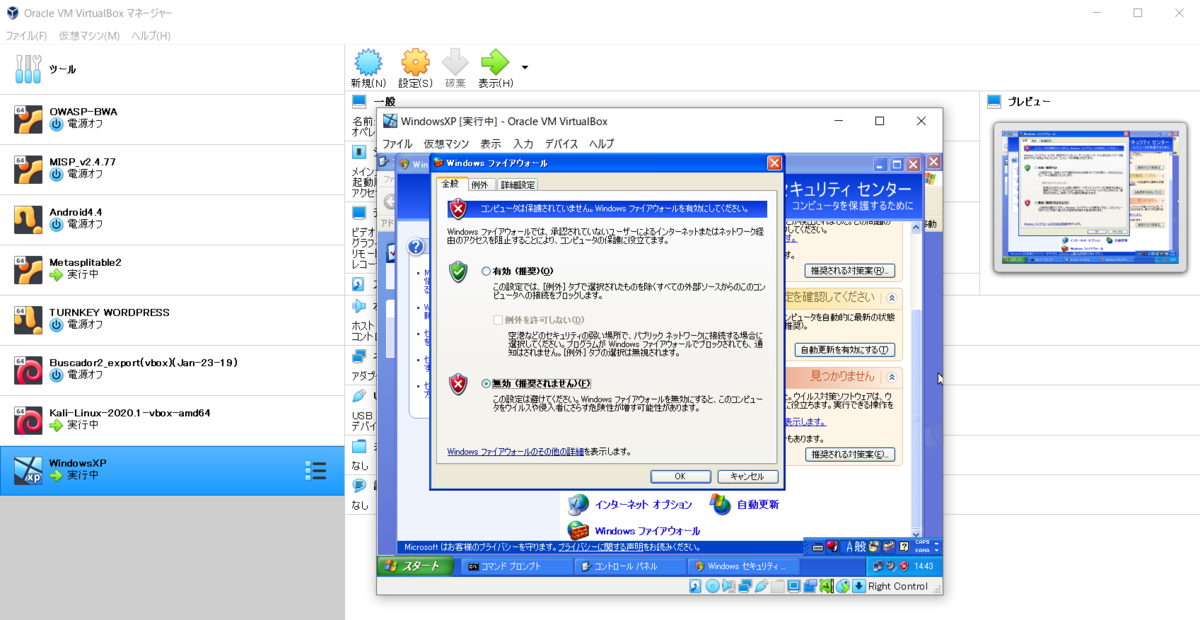Screen dimensions: 1200x620
Task: Click the VirtualBox network status icon
Action: tap(745, 586)
